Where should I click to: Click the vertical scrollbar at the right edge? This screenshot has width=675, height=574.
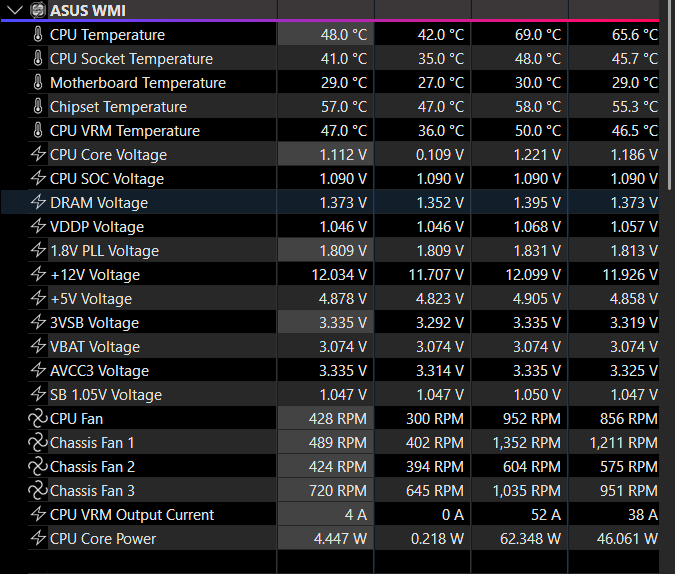pyautogui.click(x=669, y=95)
